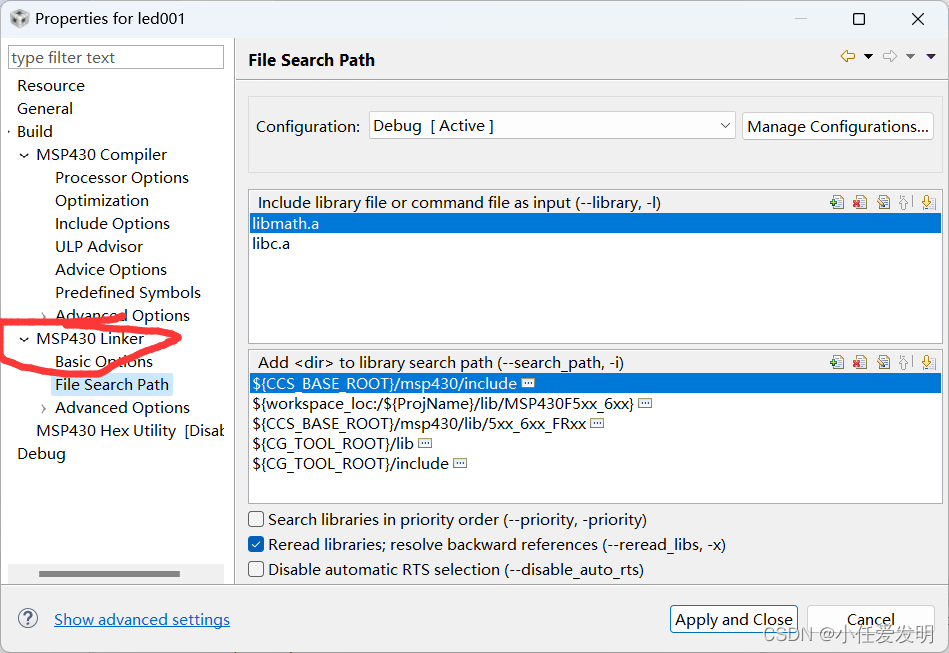
Task: Click the Cancel button
Action: pos(870,619)
